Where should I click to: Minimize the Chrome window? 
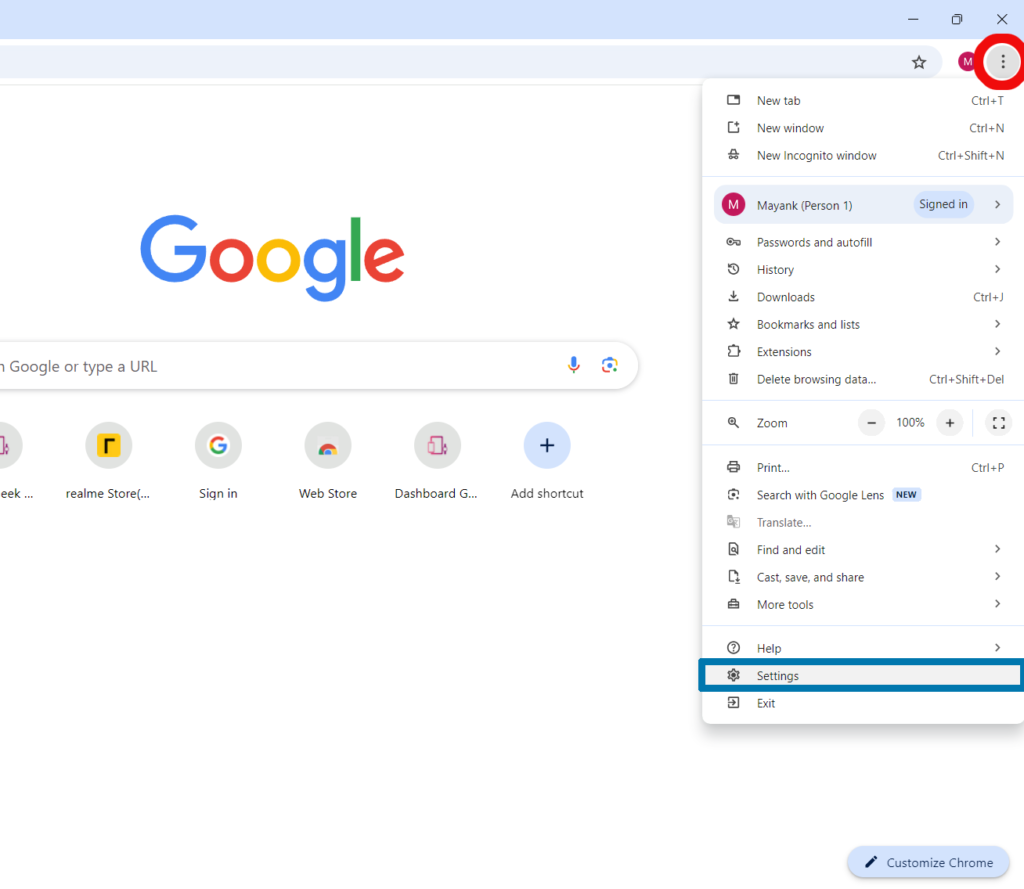tap(913, 19)
